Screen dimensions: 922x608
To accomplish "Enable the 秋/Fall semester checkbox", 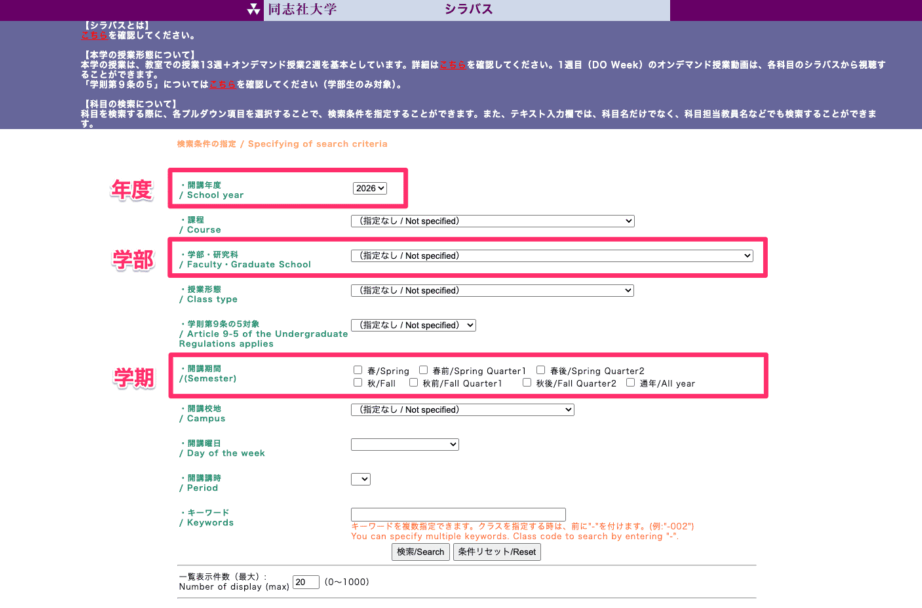I will coord(358,383).
